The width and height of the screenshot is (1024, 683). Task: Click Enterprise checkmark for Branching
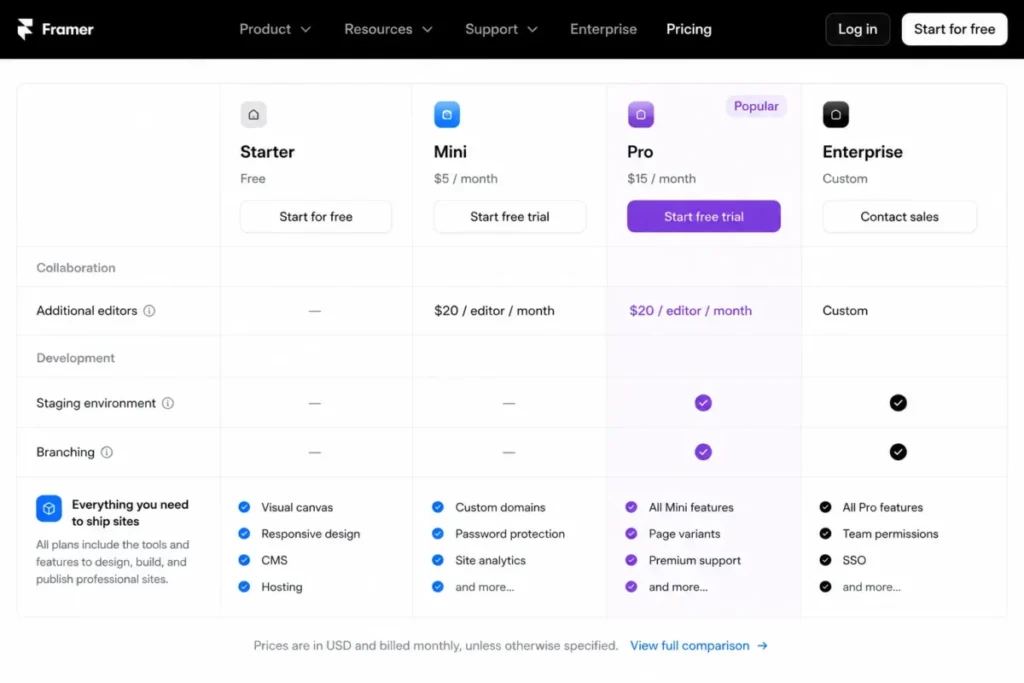[x=898, y=452]
